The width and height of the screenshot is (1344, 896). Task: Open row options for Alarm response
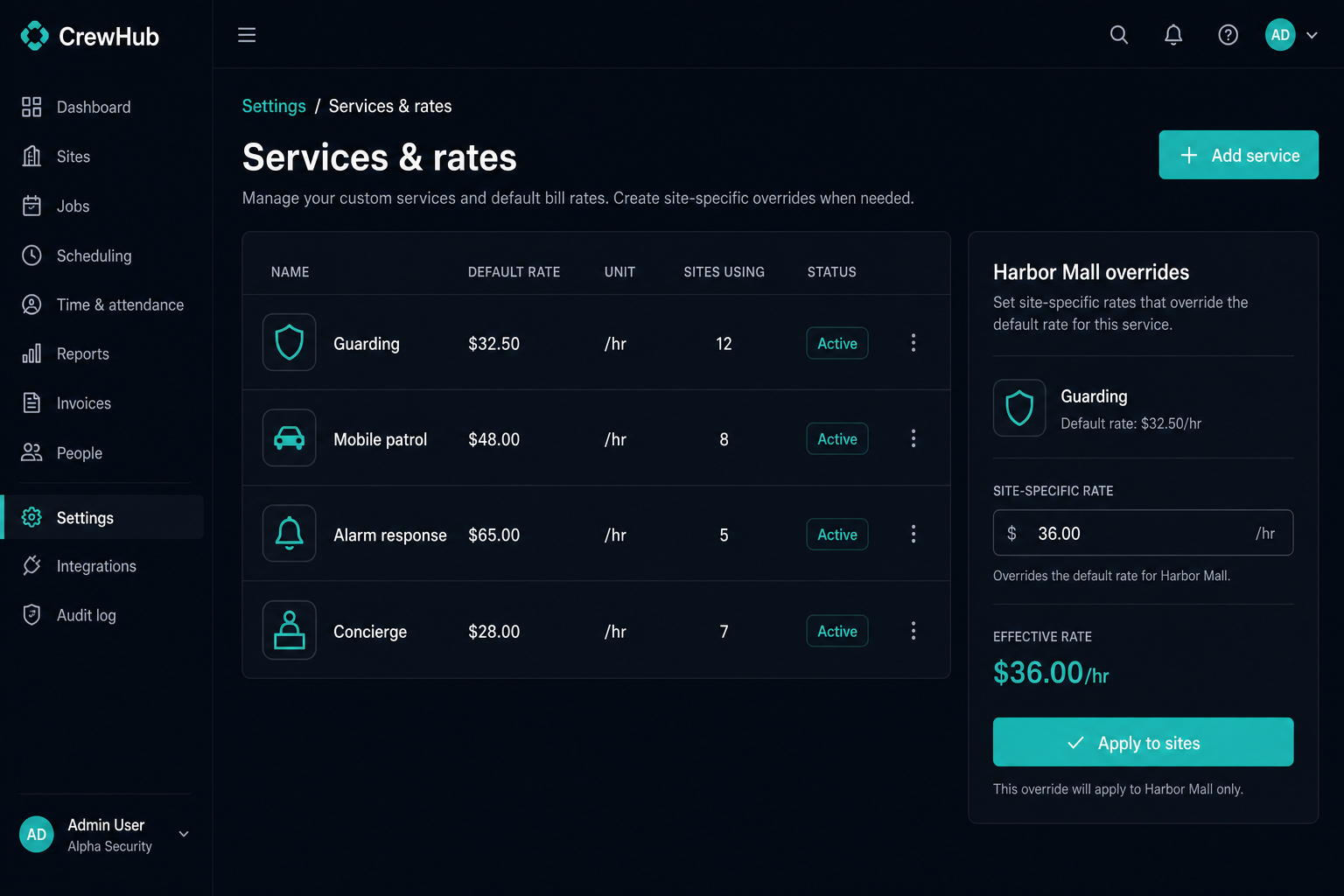[x=913, y=534]
